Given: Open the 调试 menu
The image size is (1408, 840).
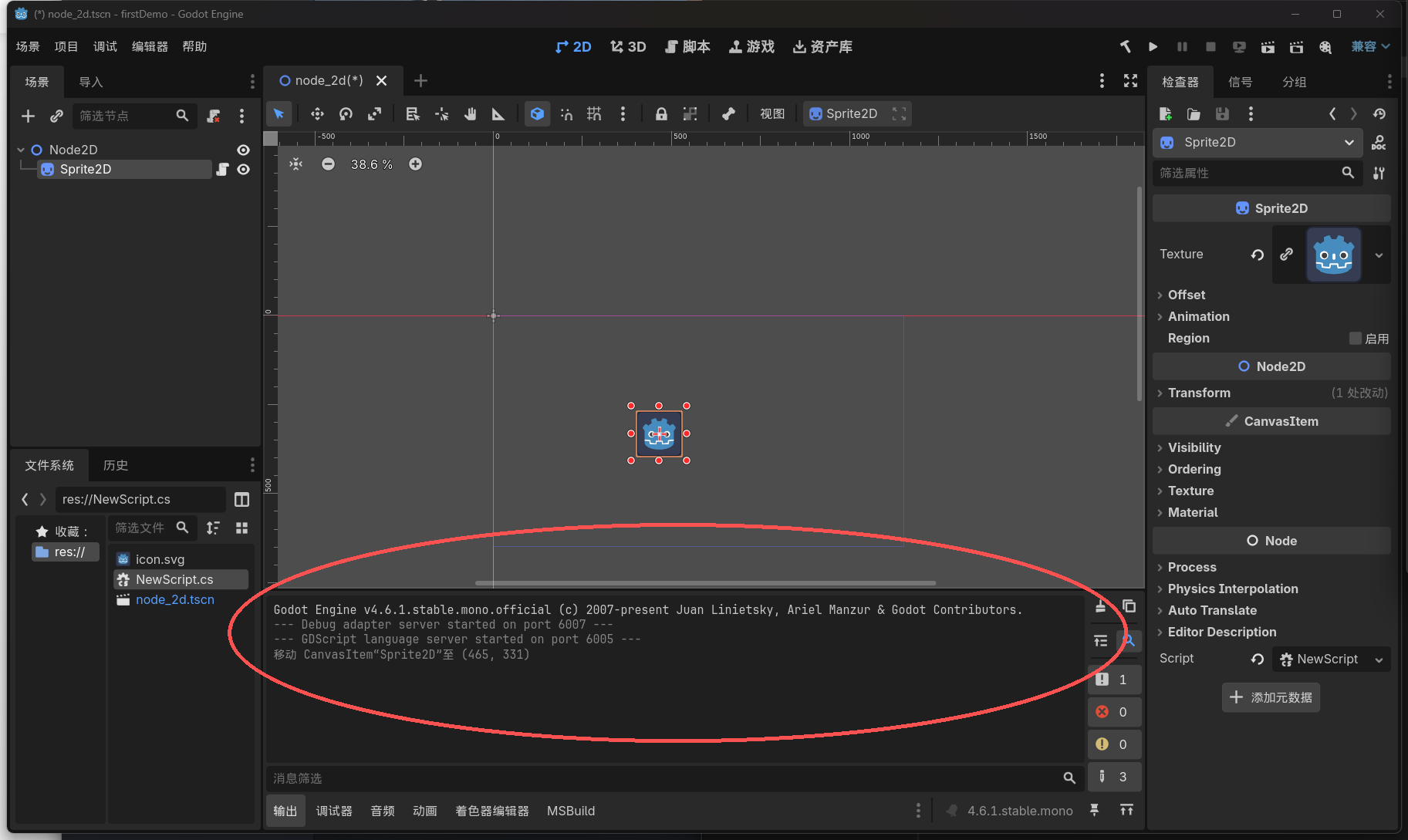Looking at the screenshot, I should tap(105, 47).
